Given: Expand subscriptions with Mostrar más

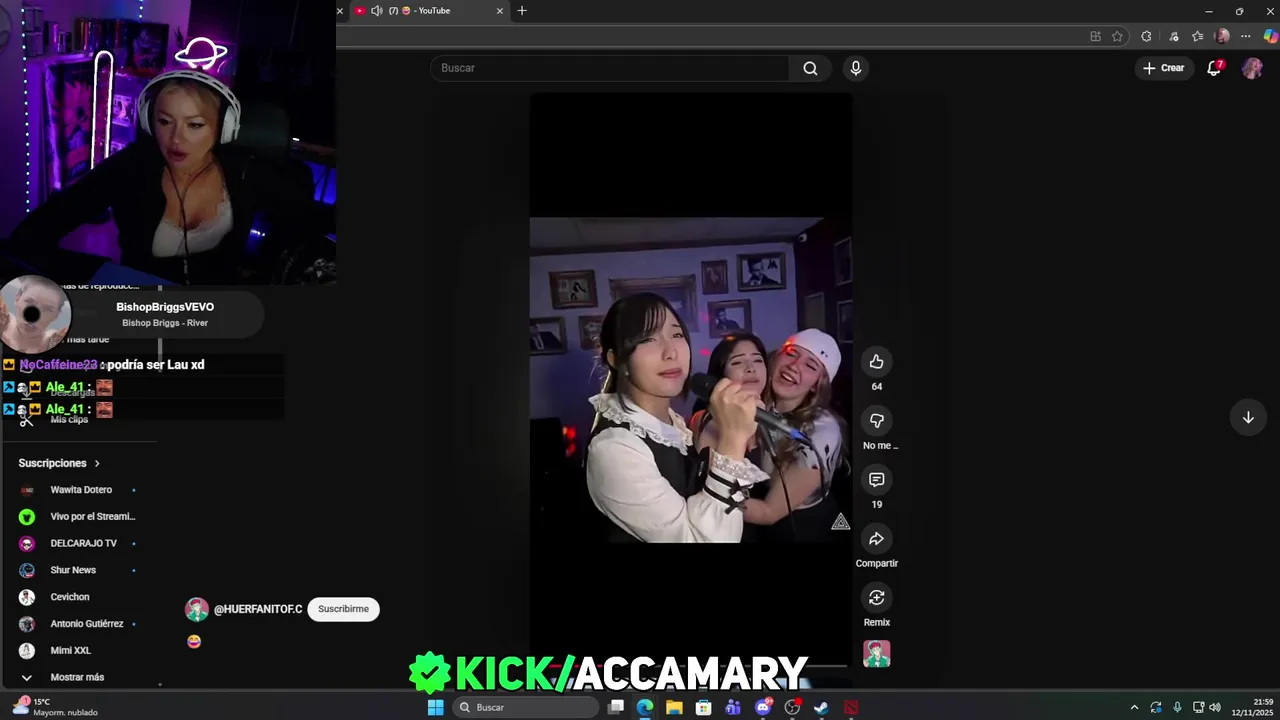Looking at the screenshot, I should coord(77,677).
